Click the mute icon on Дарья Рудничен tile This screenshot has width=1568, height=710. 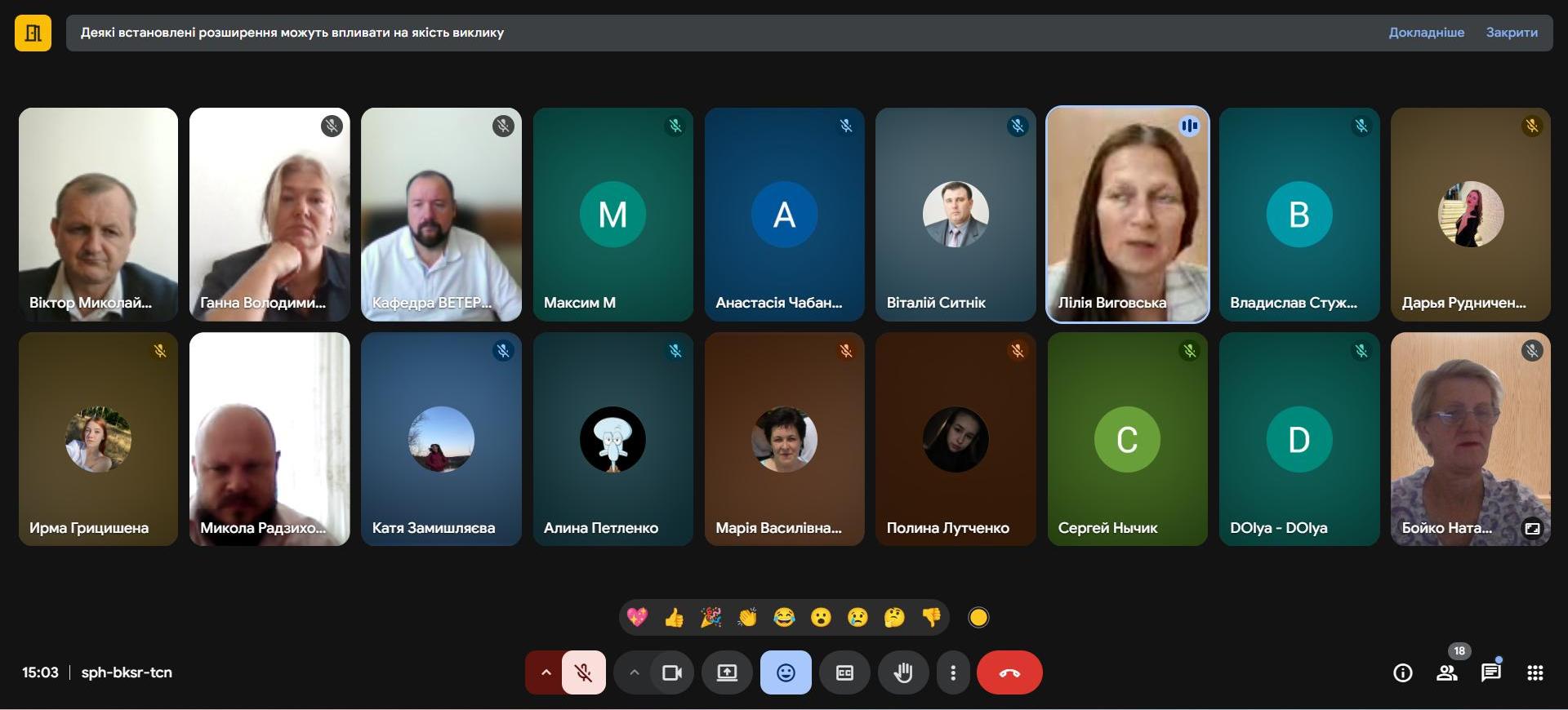[x=1532, y=126]
